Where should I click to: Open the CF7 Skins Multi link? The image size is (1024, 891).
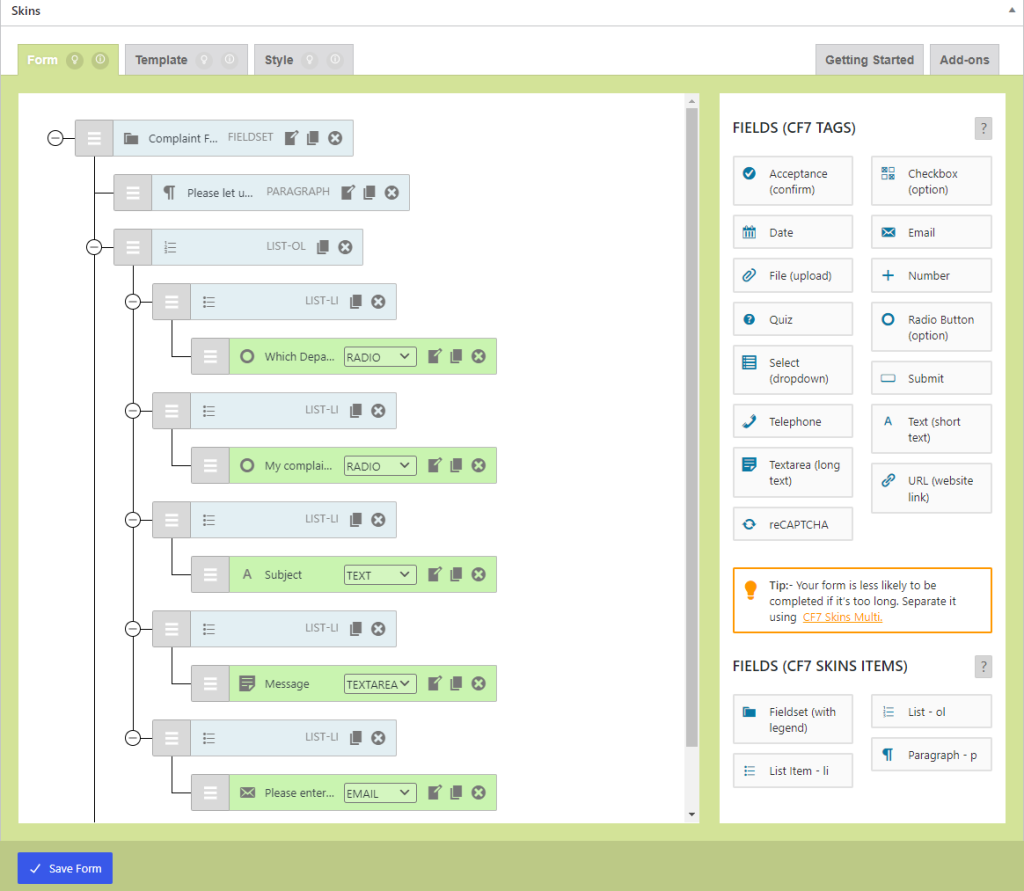click(x=842, y=617)
